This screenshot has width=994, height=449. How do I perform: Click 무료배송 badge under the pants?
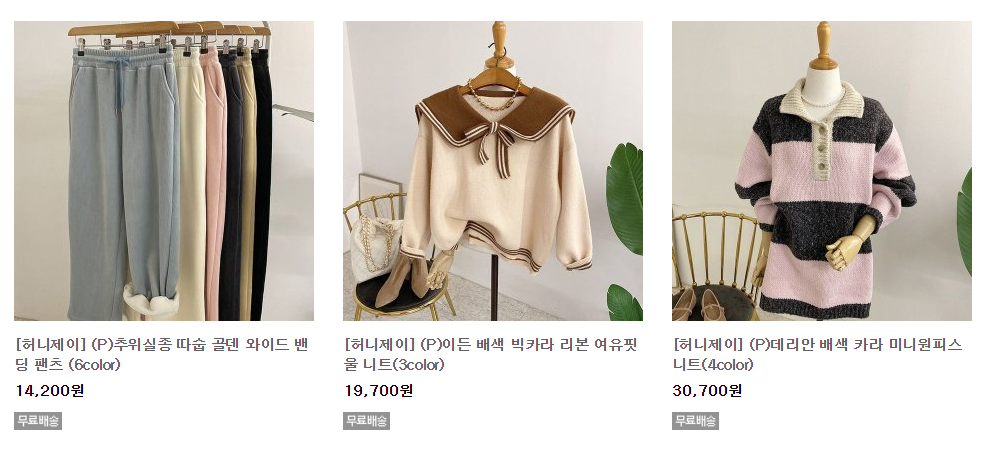(38, 420)
